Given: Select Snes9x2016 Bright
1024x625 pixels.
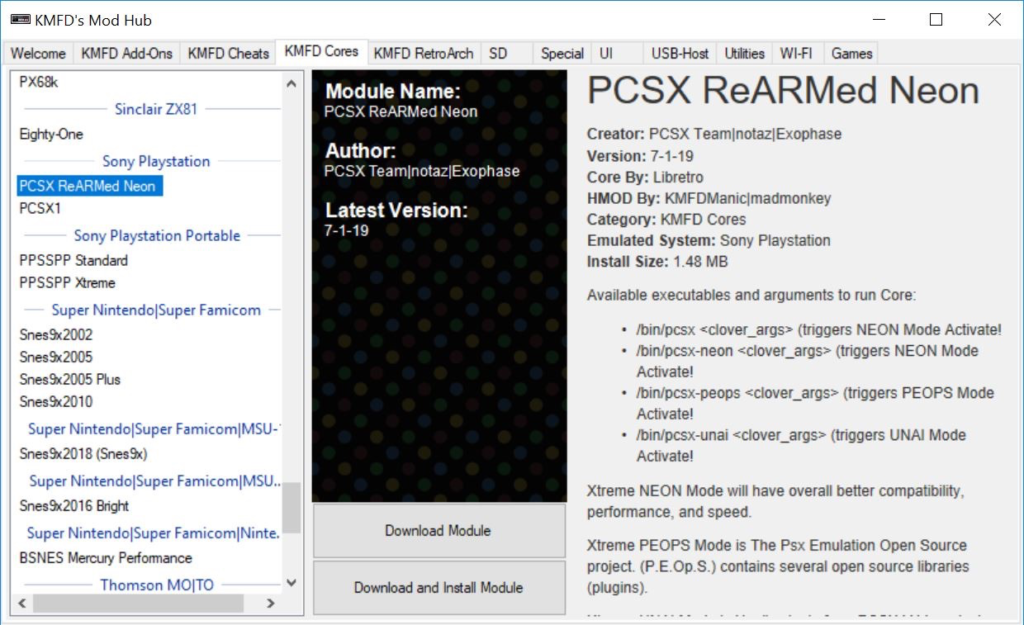Looking at the screenshot, I should click(x=74, y=506).
